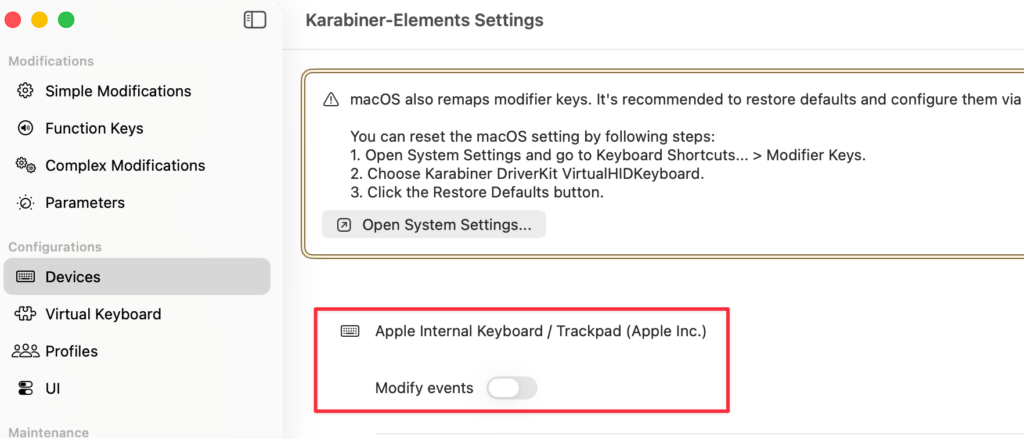
Task: Click the Virtual Keyboard puzzle icon
Action: click(26, 314)
